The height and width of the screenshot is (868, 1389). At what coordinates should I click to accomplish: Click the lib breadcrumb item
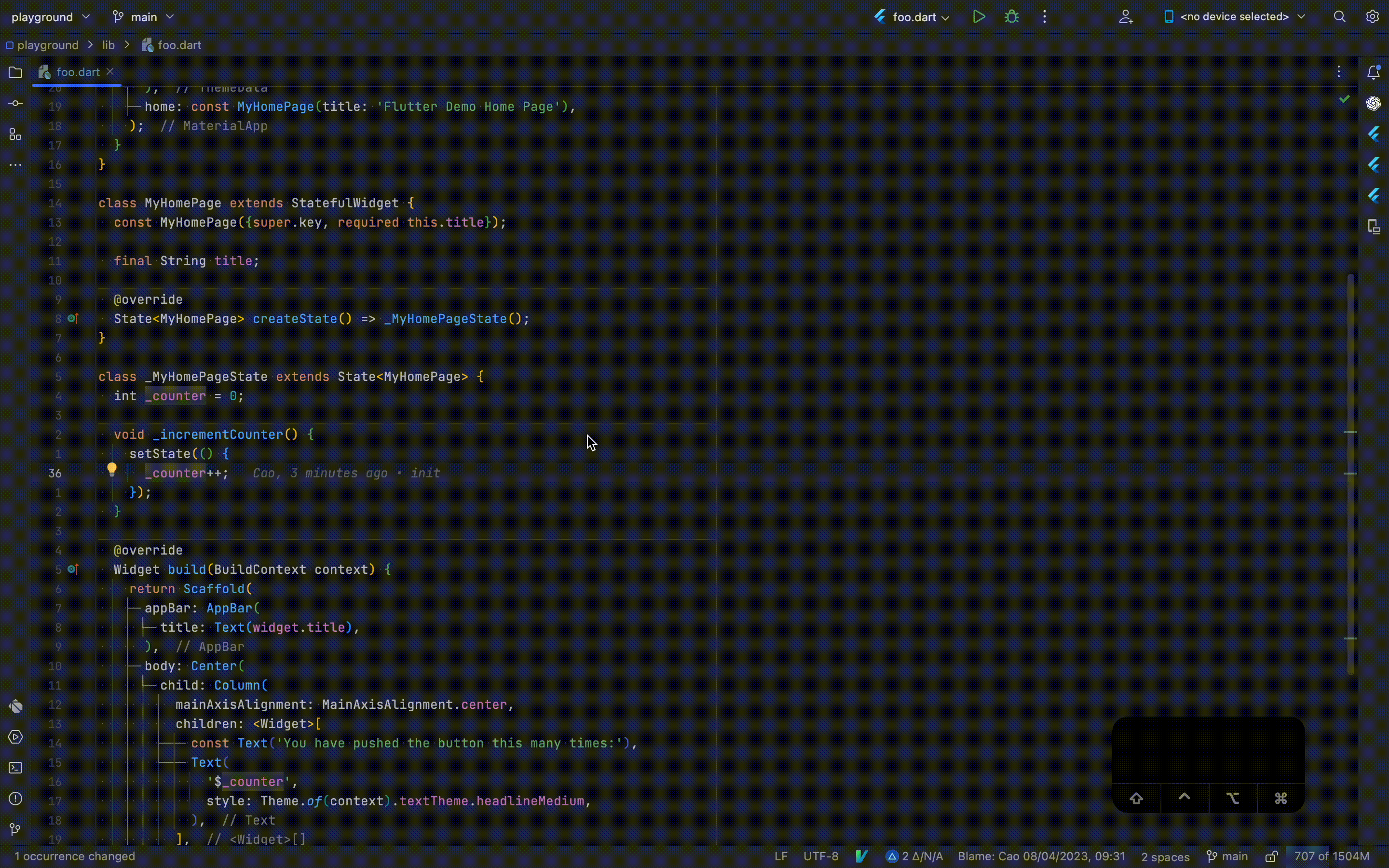click(x=109, y=45)
